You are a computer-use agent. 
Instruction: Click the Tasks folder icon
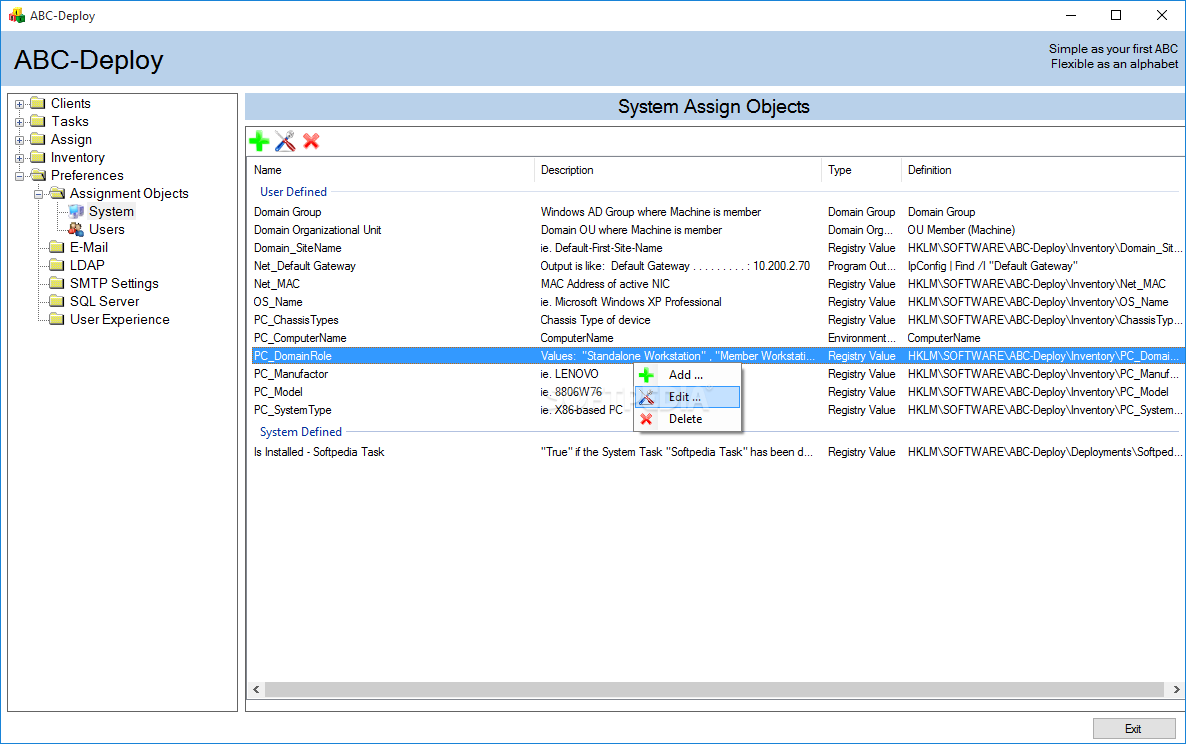click(37, 121)
